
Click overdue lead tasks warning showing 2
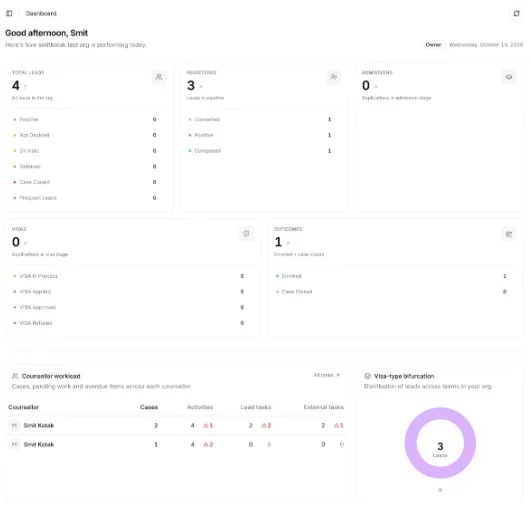(266, 425)
